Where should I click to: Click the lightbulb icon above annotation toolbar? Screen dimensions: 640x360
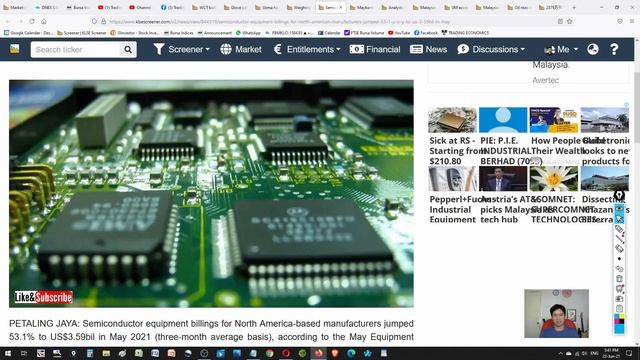(619, 195)
